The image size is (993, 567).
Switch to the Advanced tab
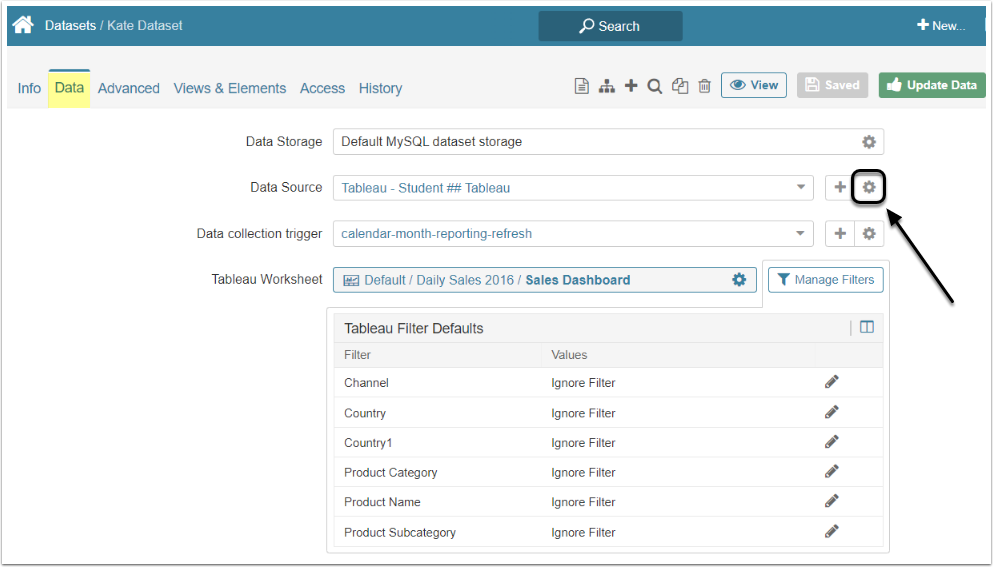coord(129,88)
